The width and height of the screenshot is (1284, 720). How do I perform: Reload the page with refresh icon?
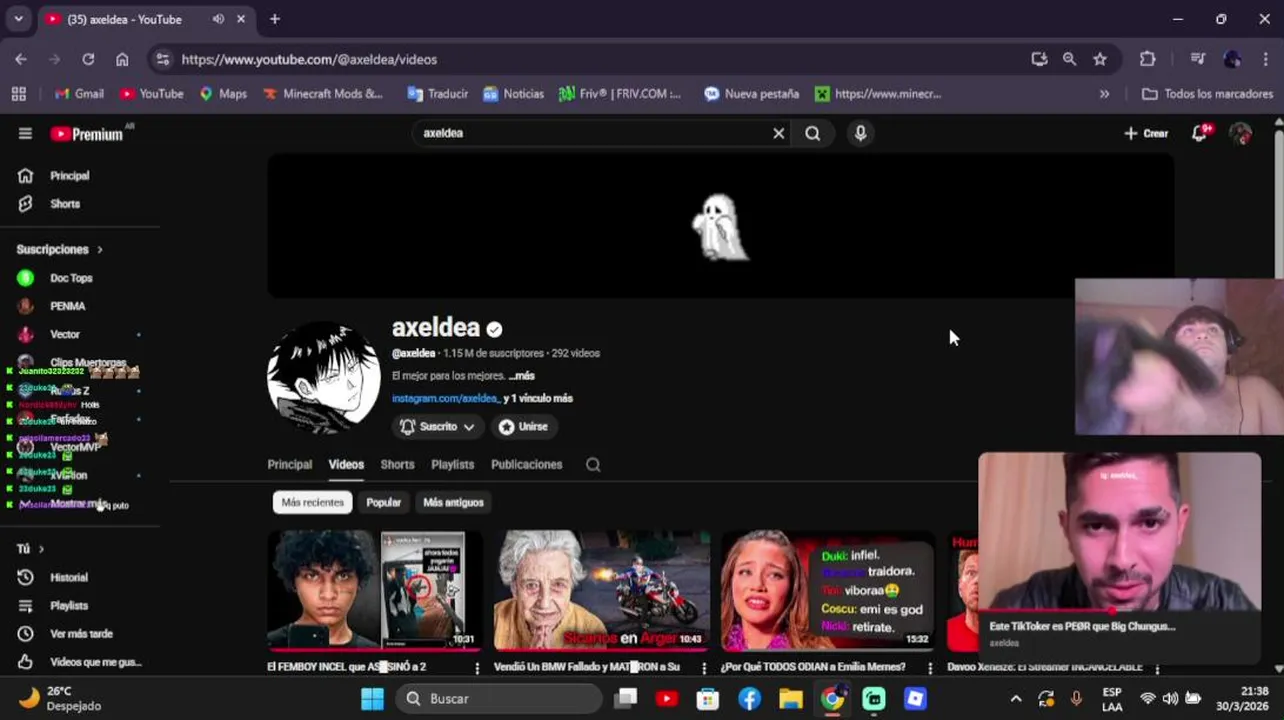point(88,59)
